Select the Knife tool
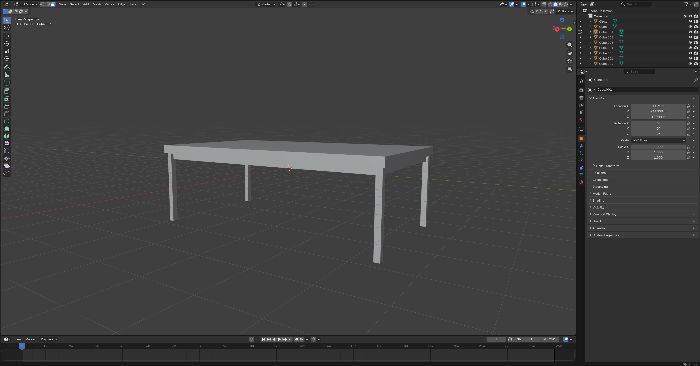The width and height of the screenshot is (700, 366). pos(7,121)
